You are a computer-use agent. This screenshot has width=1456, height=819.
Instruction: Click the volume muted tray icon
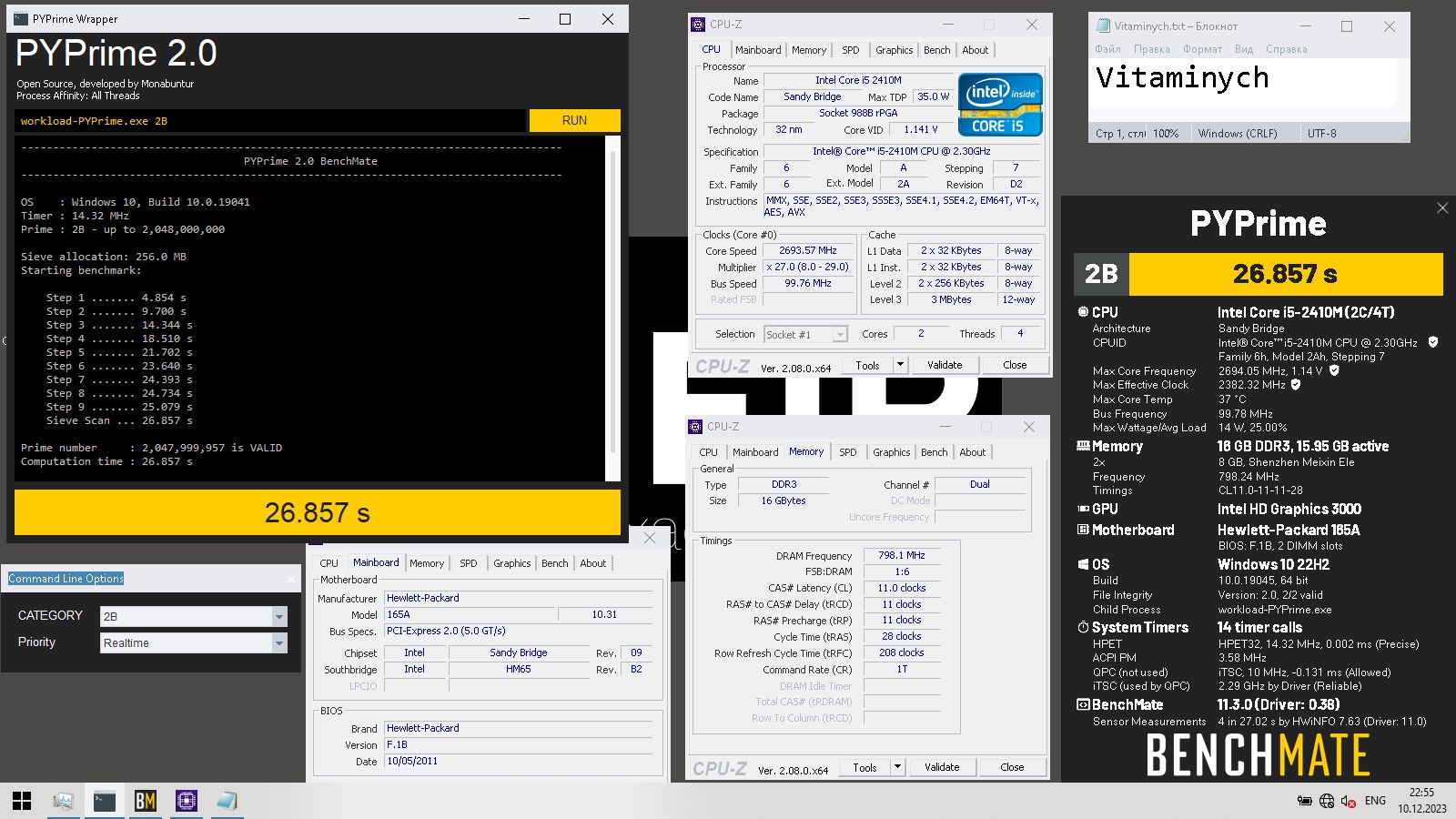[1349, 801]
